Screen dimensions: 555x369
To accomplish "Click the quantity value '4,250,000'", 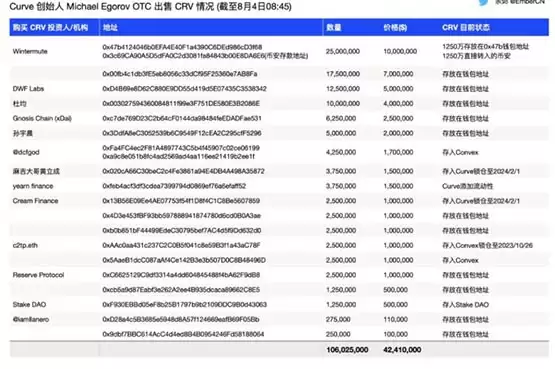I will (x=341, y=152).
